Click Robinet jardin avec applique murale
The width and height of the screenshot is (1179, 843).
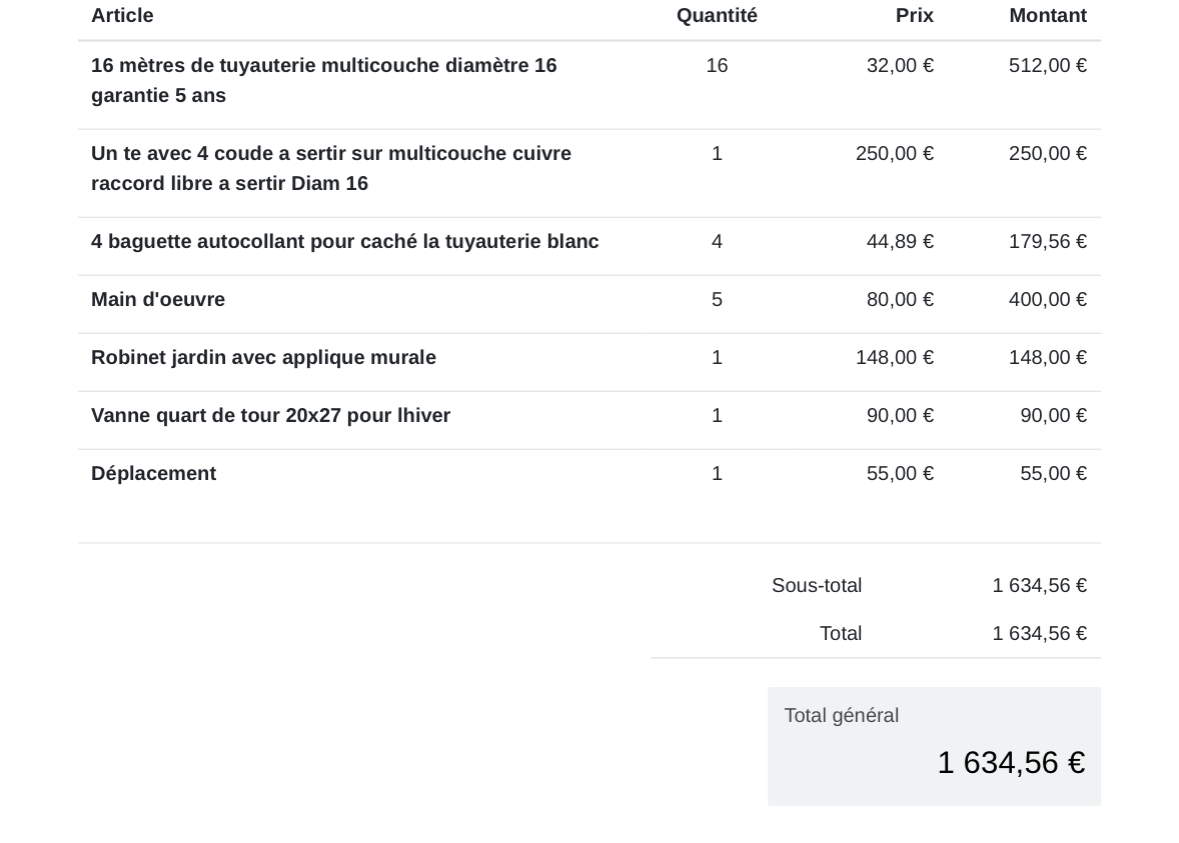(263, 357)
